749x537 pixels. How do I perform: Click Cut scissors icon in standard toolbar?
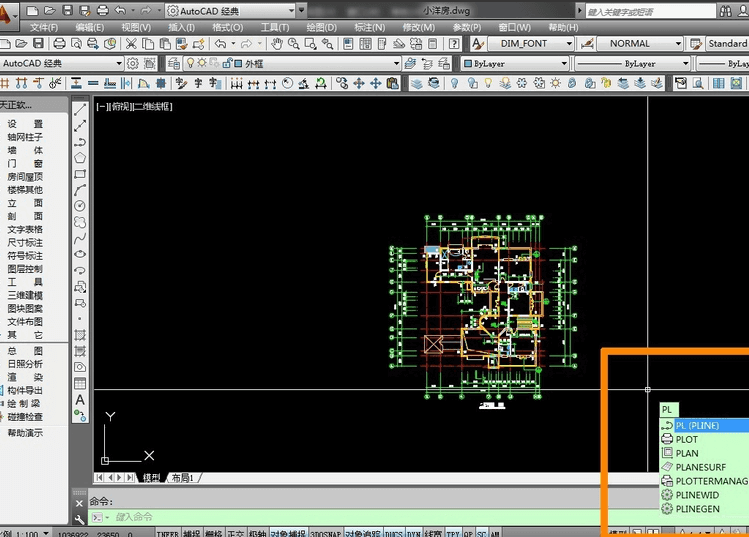pyautogui.click(x=131, y=44)
